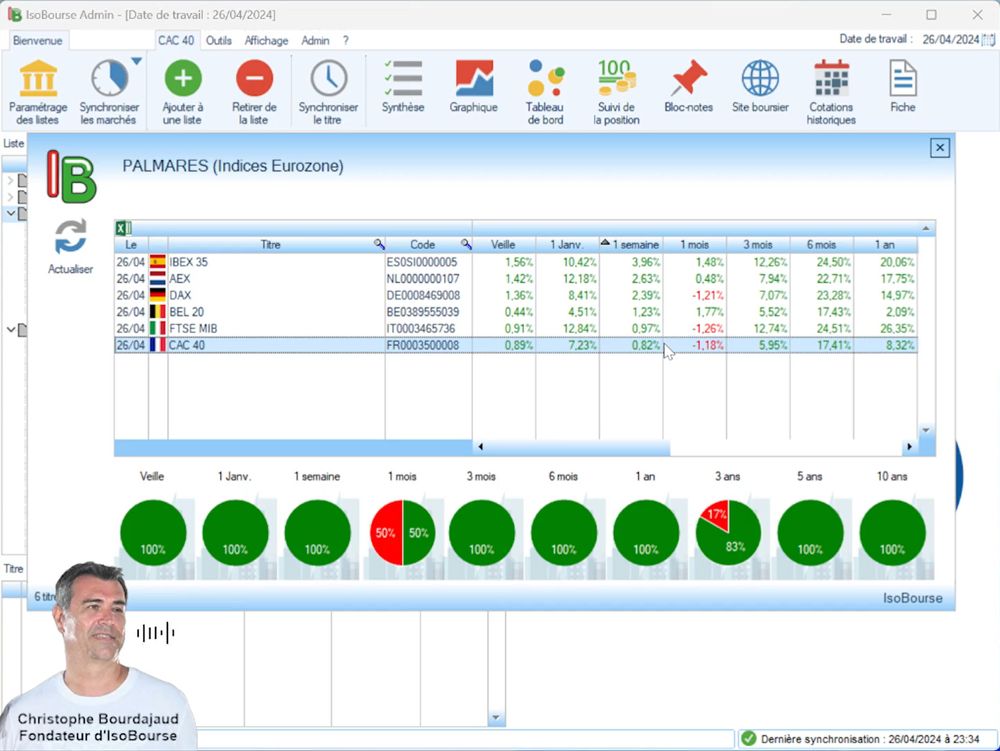The height and width of the screenshot is (751, 1000).
Task: Click Synchroniser le titre
Action: (328, 92)
